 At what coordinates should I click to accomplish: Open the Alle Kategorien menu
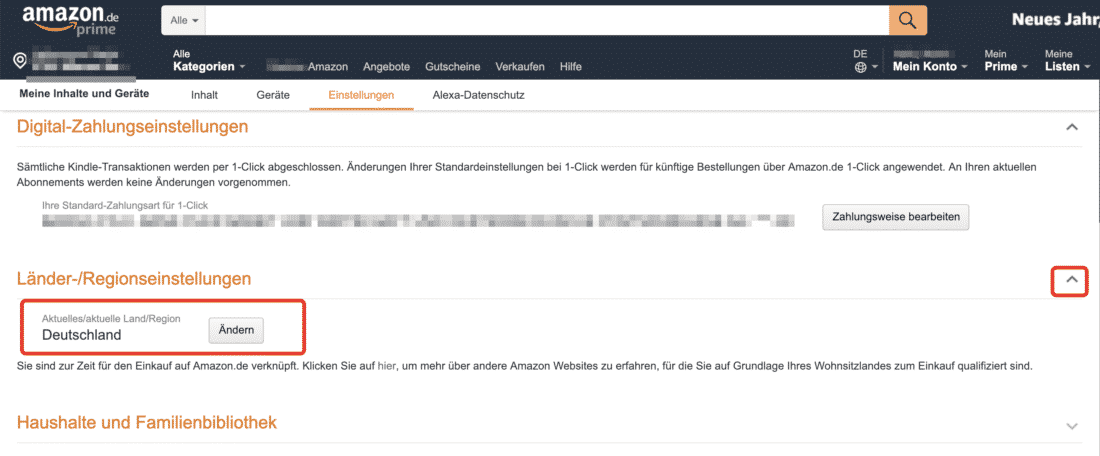pyautogui.click(x=208, y=60)
